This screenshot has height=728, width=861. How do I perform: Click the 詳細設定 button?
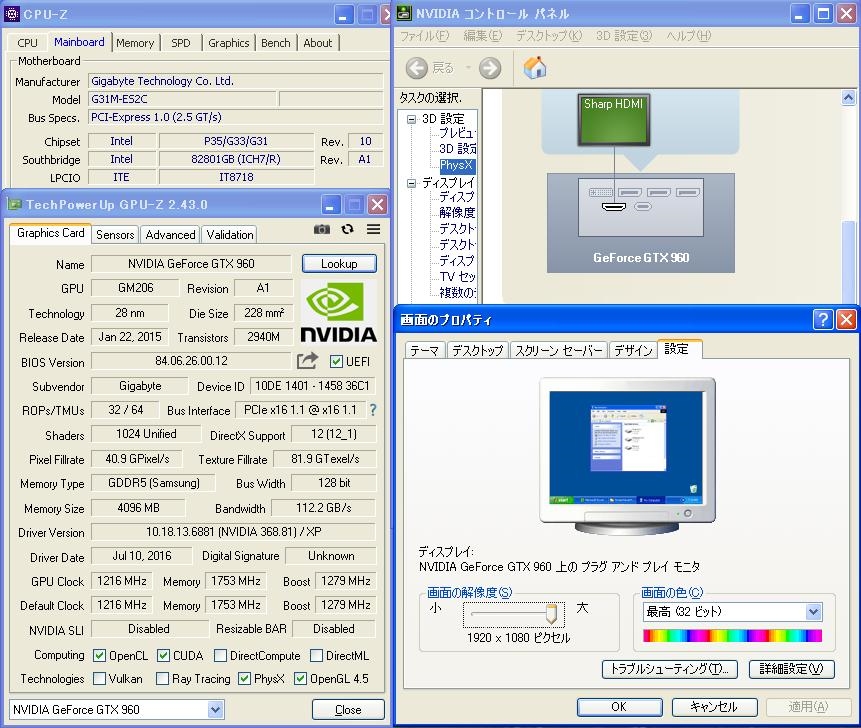point(790,669)
